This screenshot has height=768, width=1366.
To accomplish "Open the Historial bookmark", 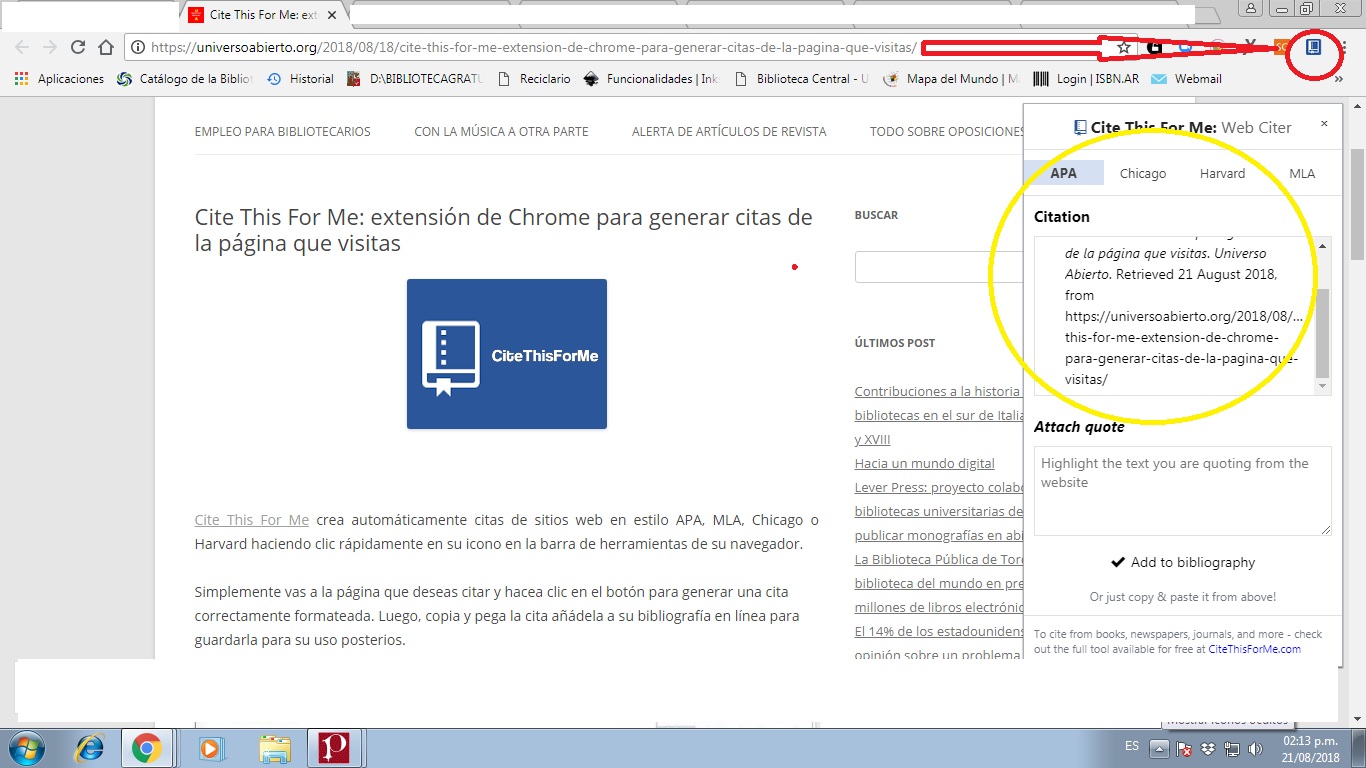I will tap(300, 78).
